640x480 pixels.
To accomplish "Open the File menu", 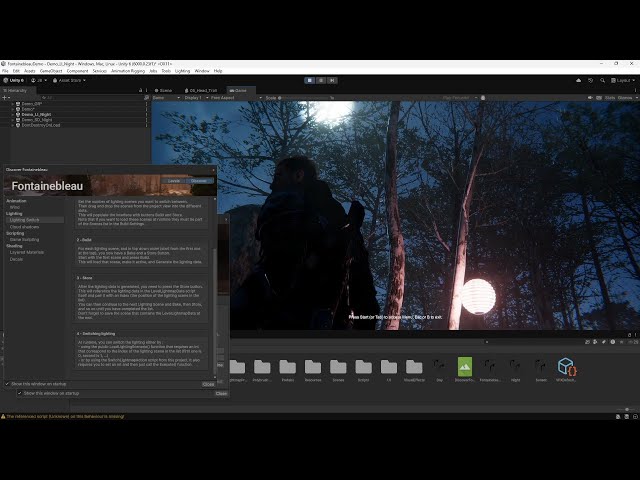I will tap(5, 71).
